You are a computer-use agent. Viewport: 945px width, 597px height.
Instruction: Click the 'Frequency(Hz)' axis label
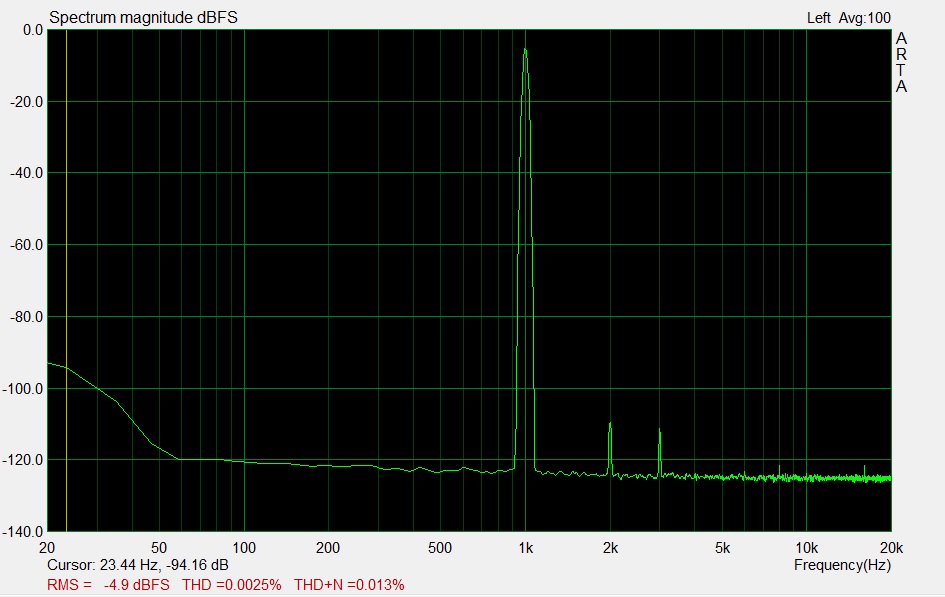(842, 565)
